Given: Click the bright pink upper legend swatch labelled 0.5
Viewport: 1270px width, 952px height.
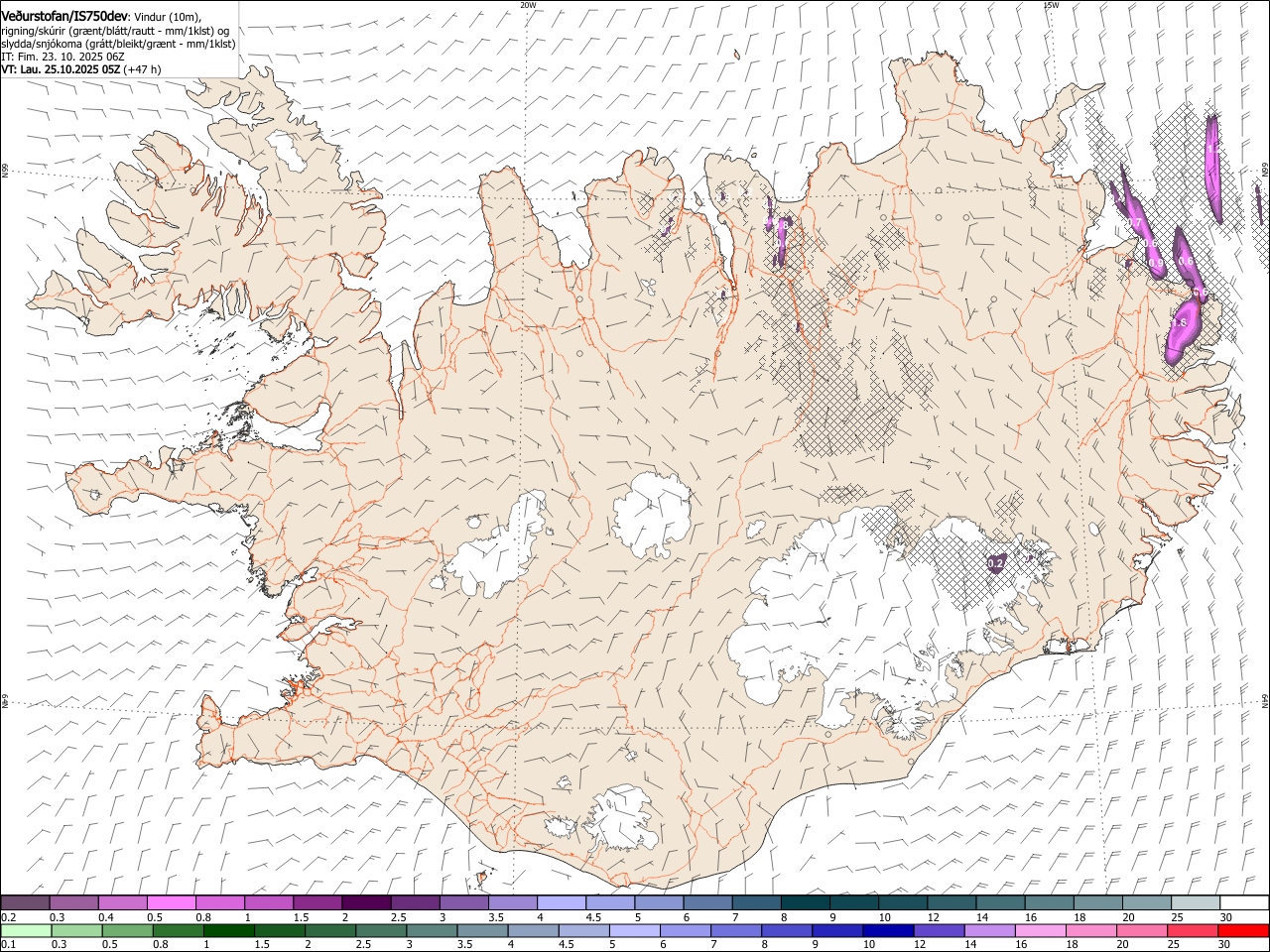Looking at the screenshot, I should pos(172,903).
